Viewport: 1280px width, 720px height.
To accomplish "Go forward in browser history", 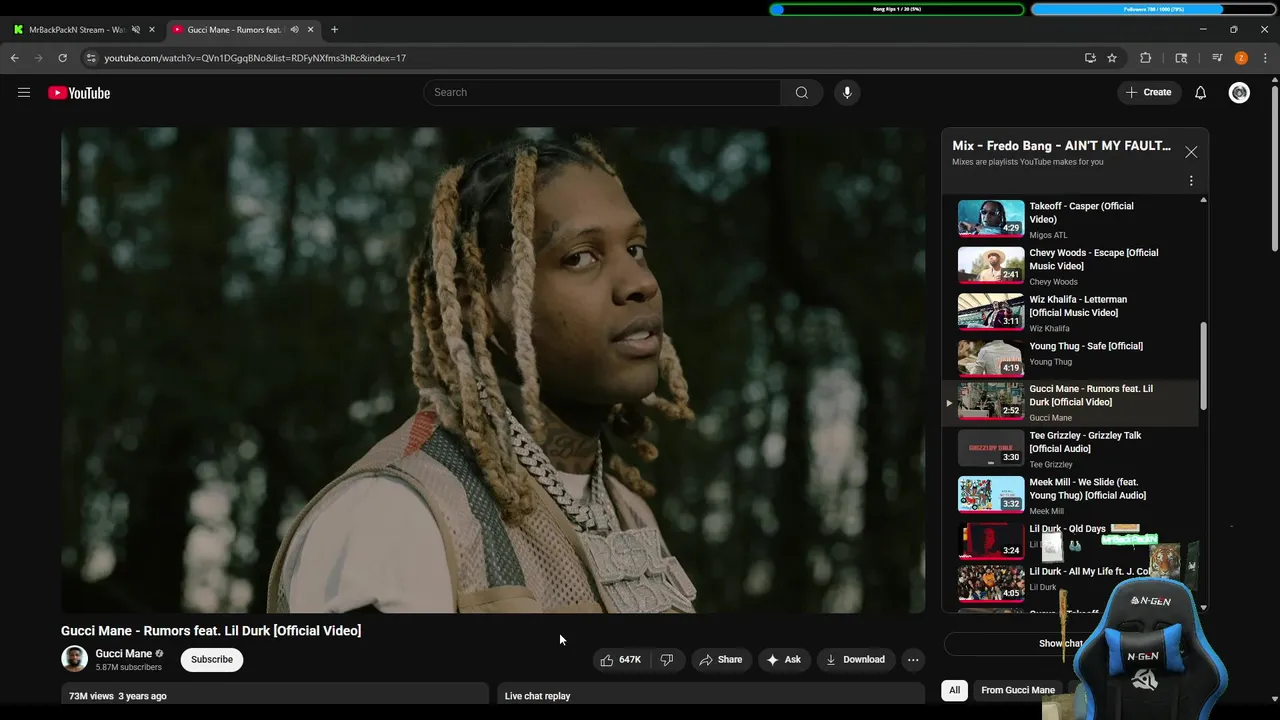I will pos(39,58).
